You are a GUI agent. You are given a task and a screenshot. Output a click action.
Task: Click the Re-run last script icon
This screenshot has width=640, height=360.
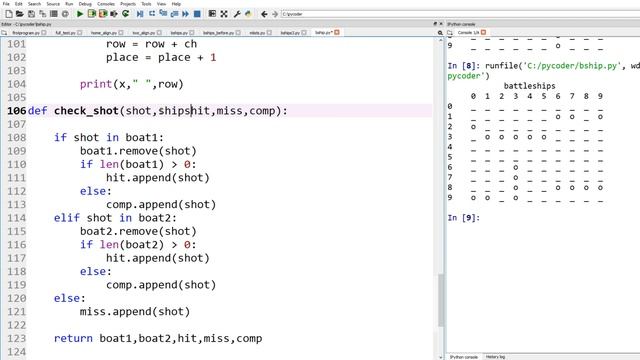(126, 14)
